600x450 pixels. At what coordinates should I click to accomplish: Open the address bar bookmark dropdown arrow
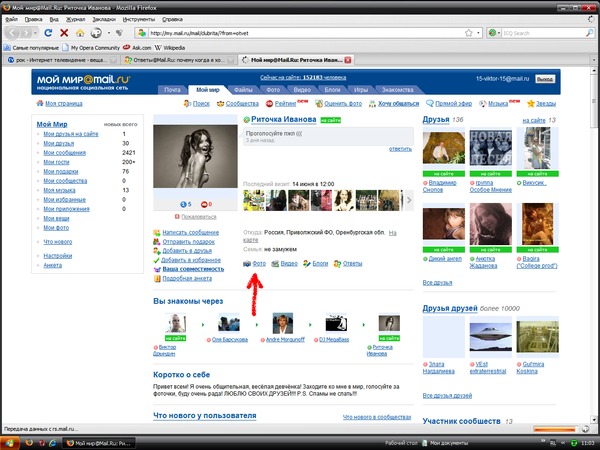coord(478,33)
